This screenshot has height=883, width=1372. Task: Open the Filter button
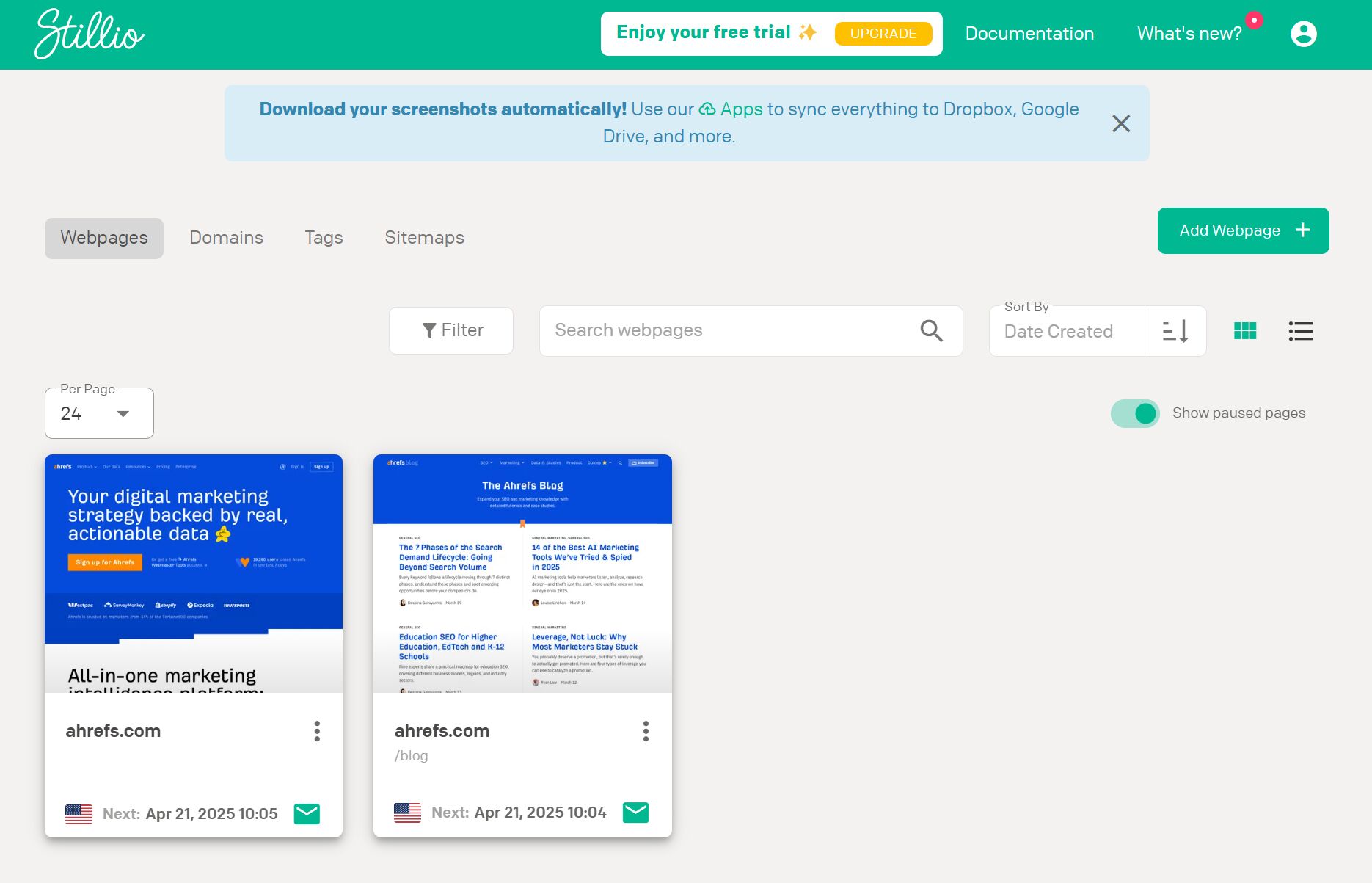451,331
